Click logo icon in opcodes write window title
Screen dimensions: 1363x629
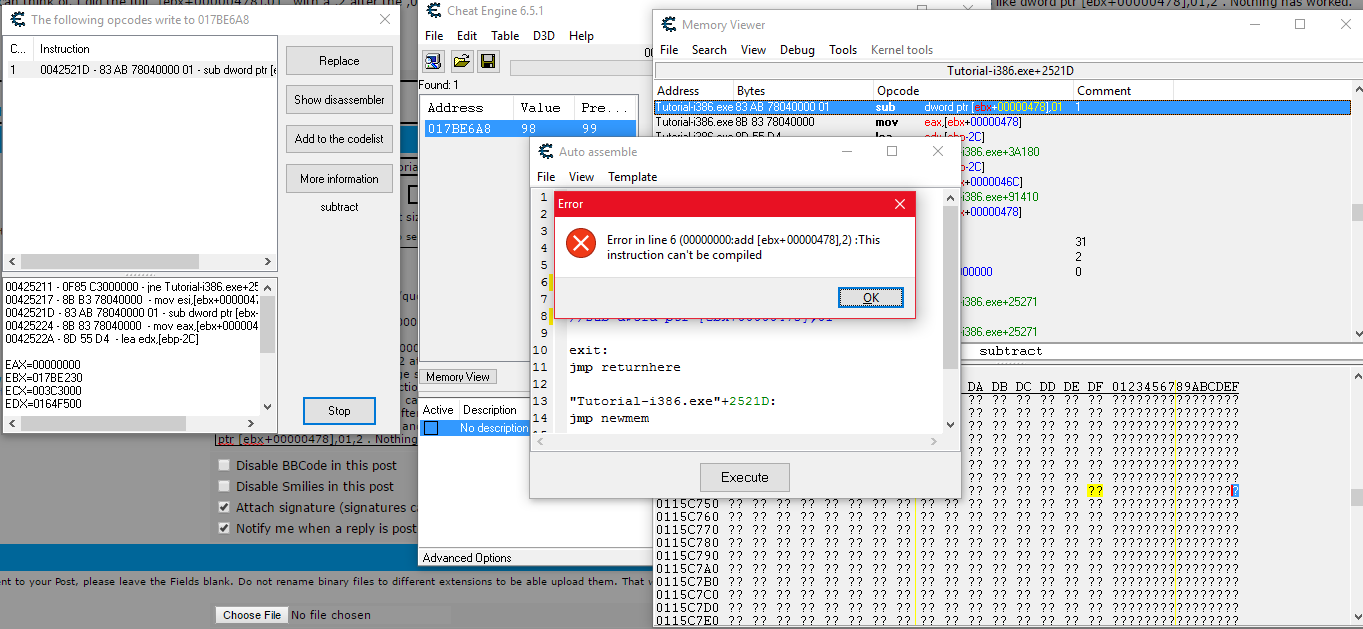click(17, 19)
